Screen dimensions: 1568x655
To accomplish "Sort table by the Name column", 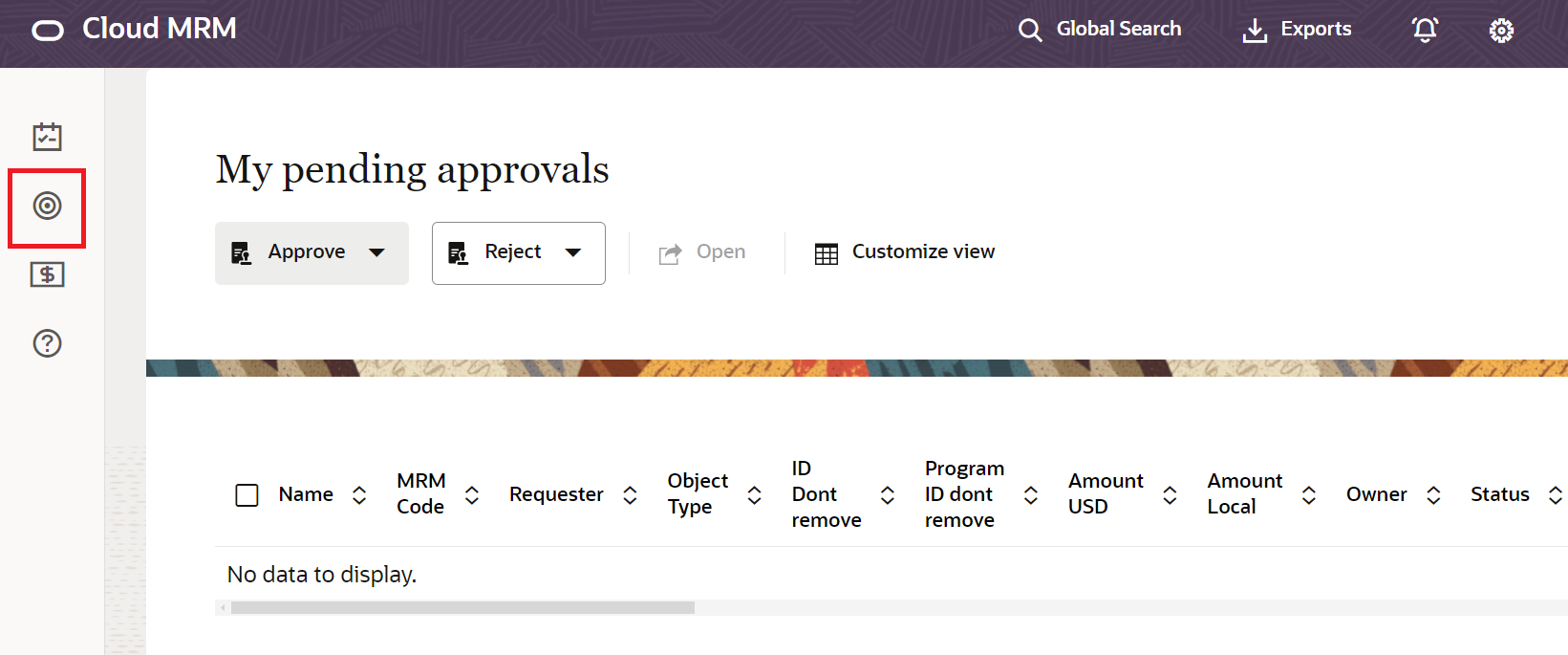I will click(359, 494).
